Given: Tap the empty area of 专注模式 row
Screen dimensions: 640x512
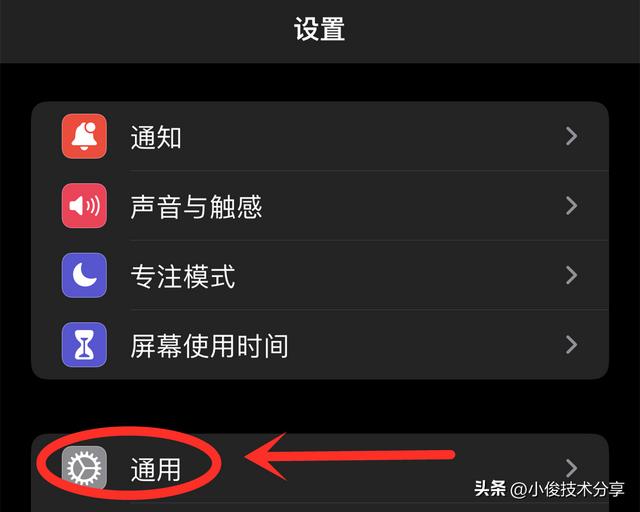Looking at the screenshot, I should point(400,275).
